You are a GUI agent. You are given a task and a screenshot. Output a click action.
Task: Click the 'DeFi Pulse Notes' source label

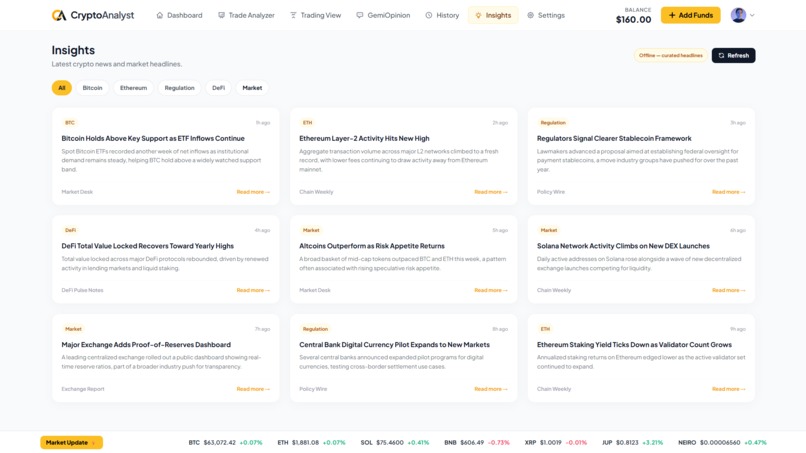tap(82, 291)
